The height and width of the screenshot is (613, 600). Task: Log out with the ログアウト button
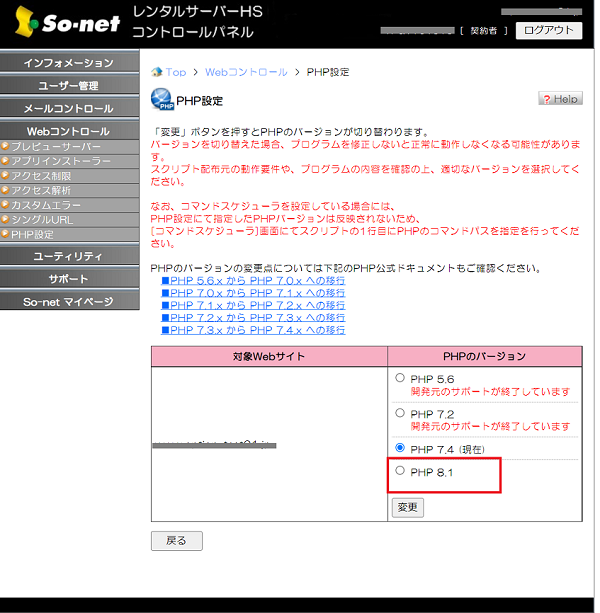click(x=549, y=30)
